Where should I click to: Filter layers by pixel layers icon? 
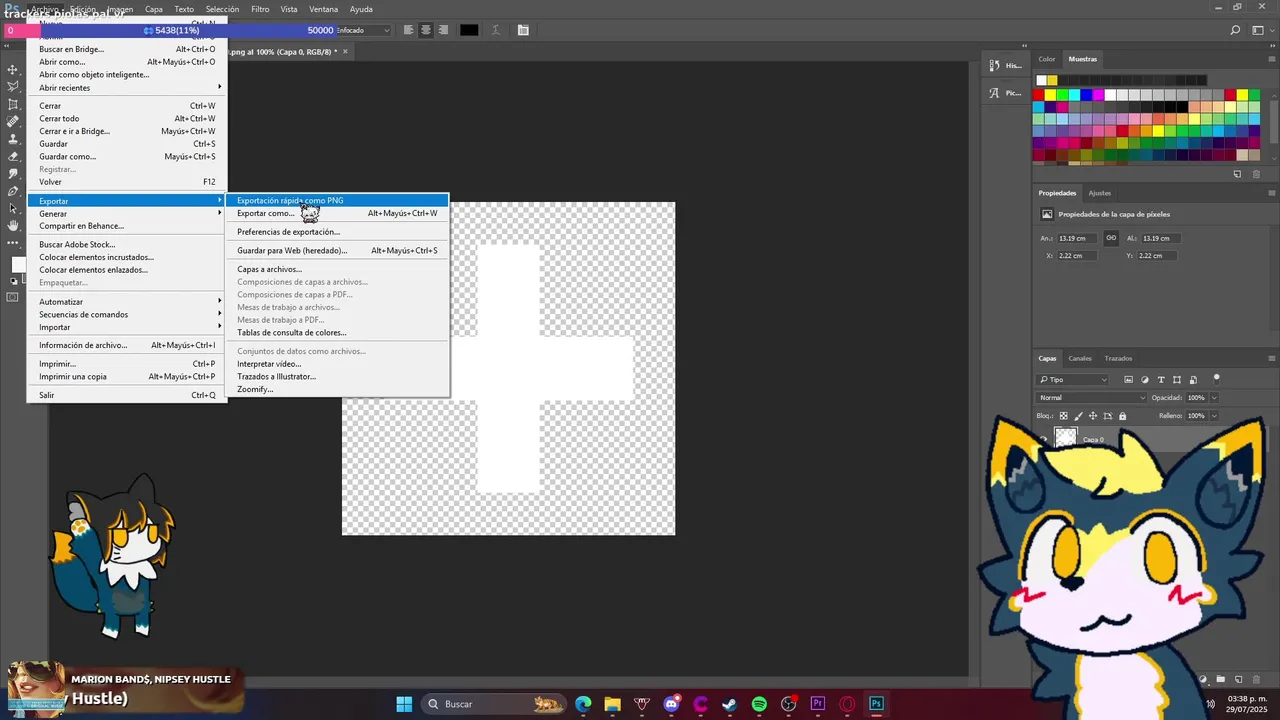point(1129,380)
